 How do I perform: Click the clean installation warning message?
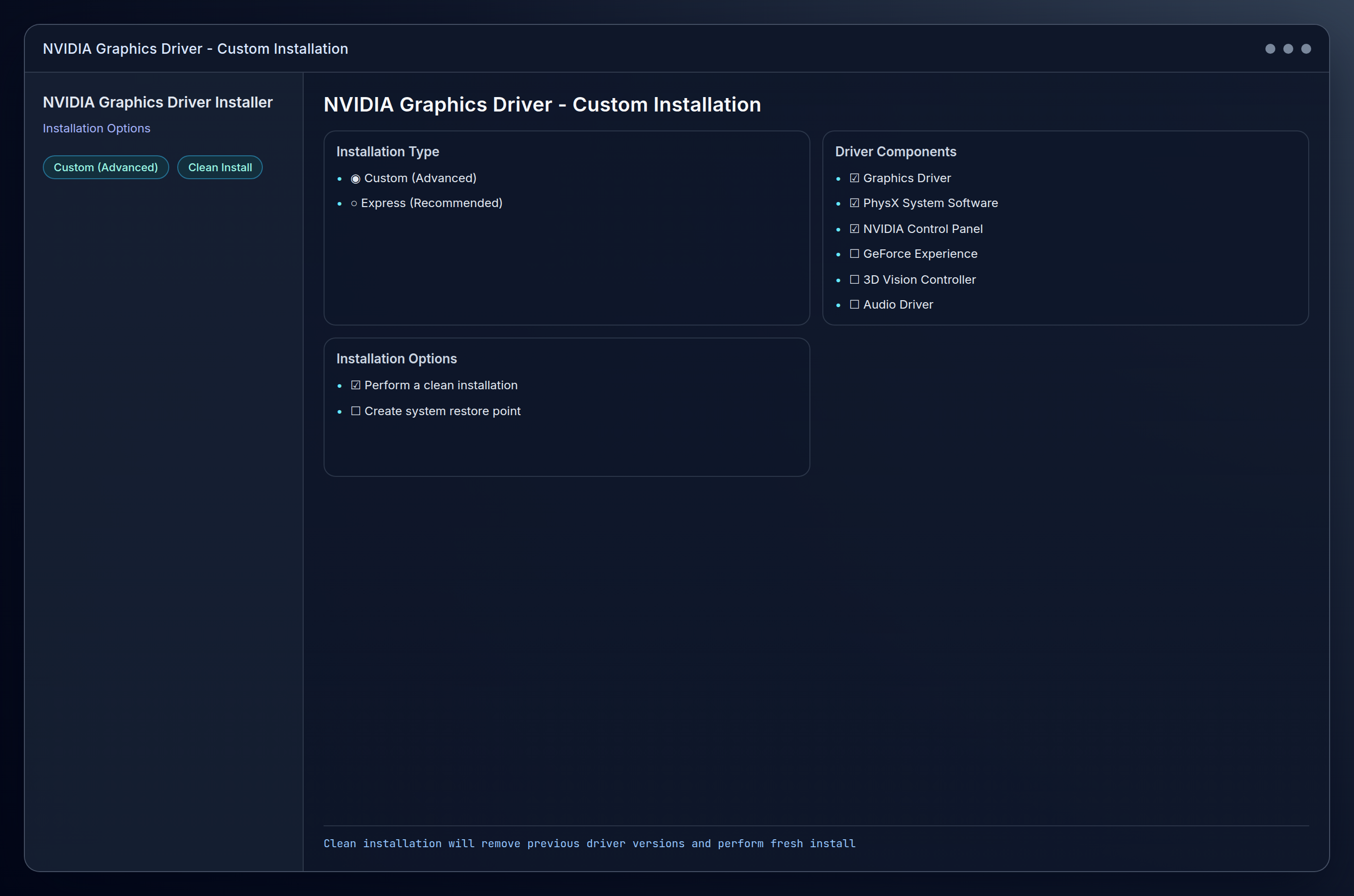(x=589, y=843)
